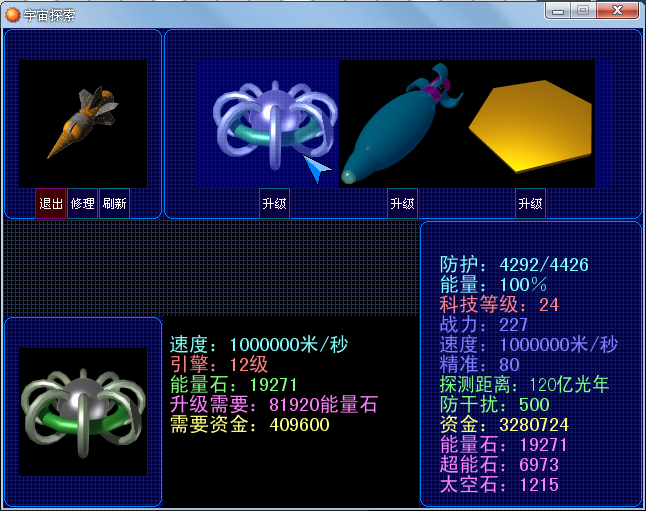
Task: Click 能量石: 19271 in stats panel
Action: tap(503, 445)
